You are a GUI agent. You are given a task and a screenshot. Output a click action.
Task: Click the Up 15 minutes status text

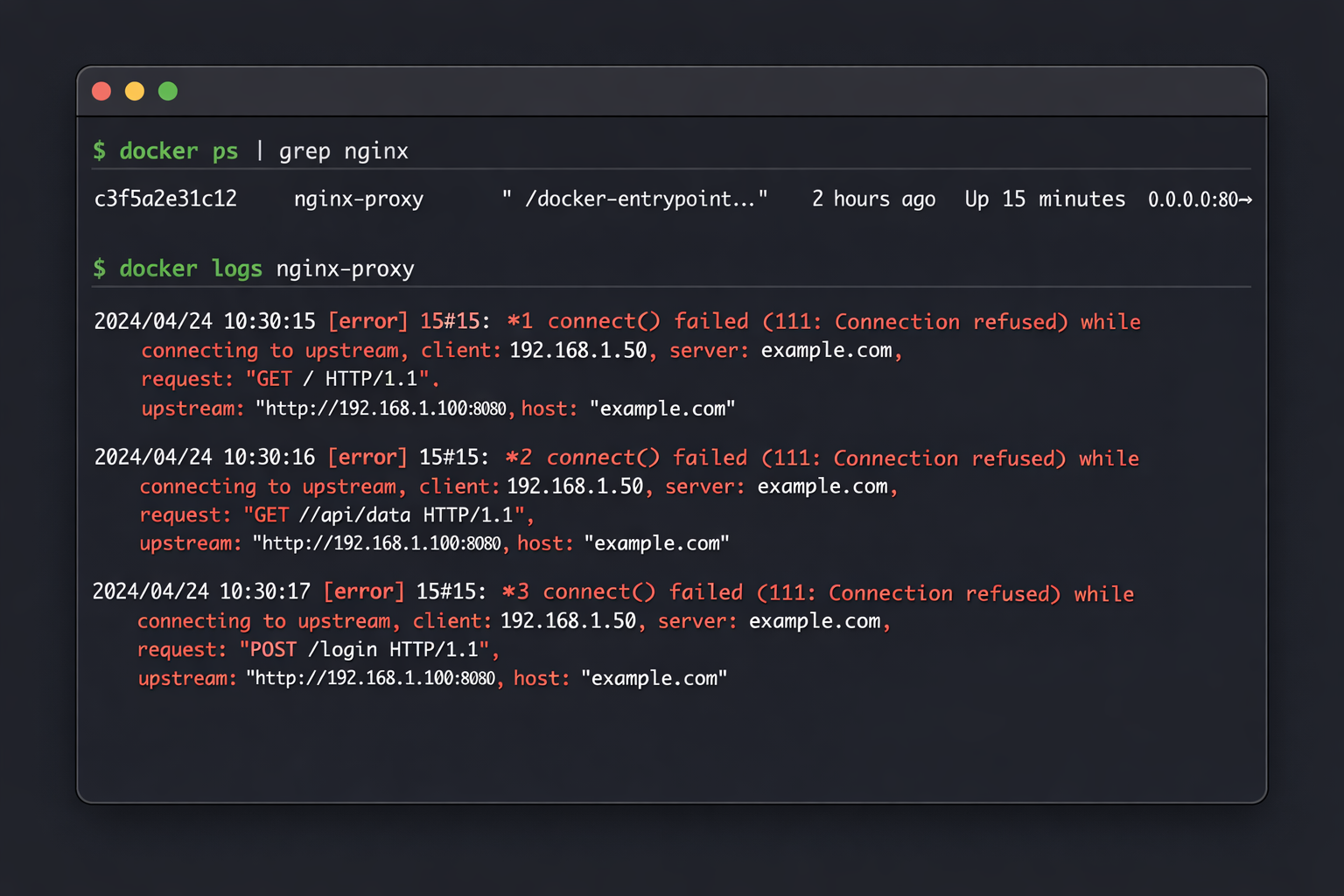pos(1044,199)
